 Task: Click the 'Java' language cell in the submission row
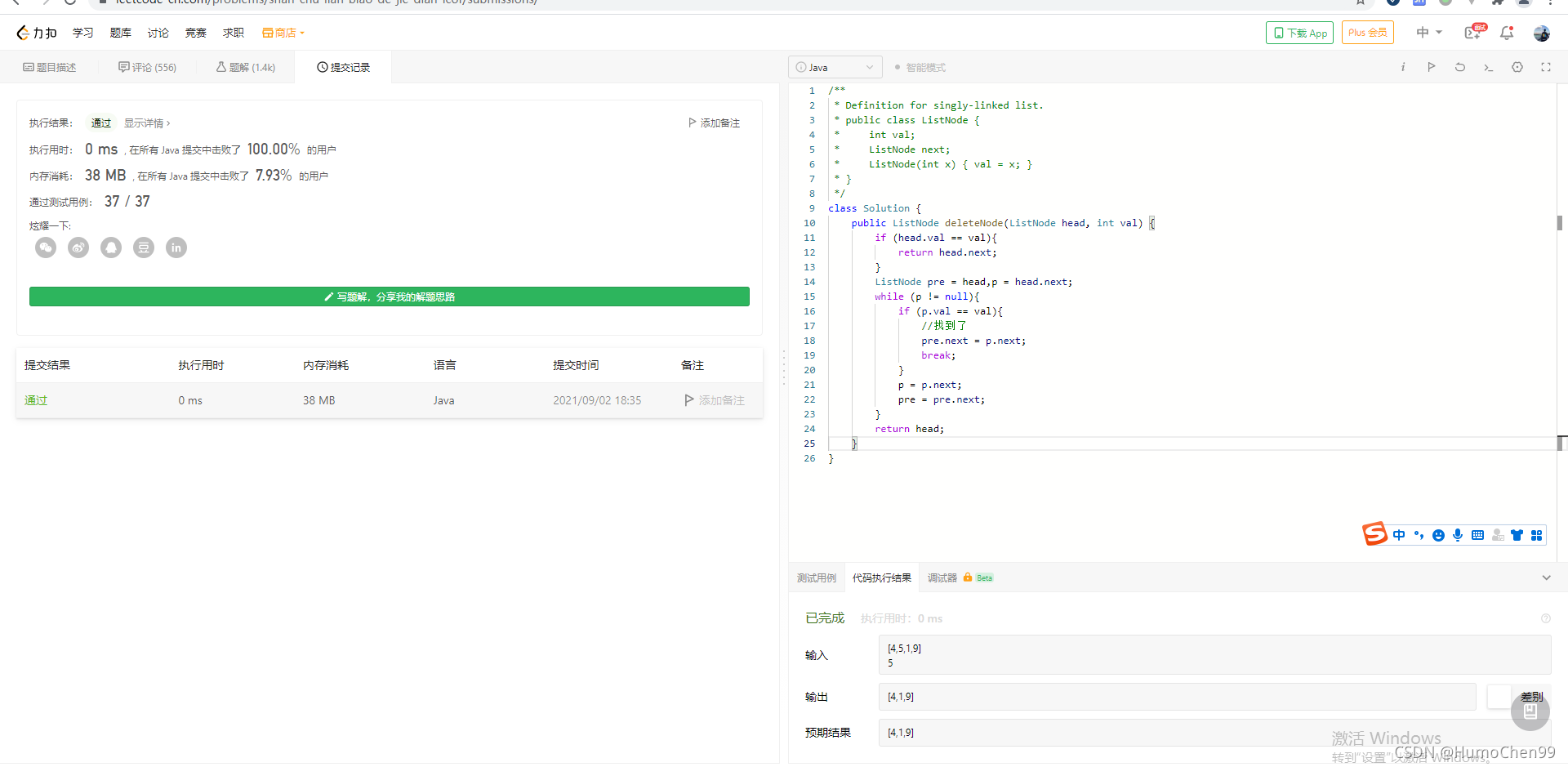tap(443, 400)
